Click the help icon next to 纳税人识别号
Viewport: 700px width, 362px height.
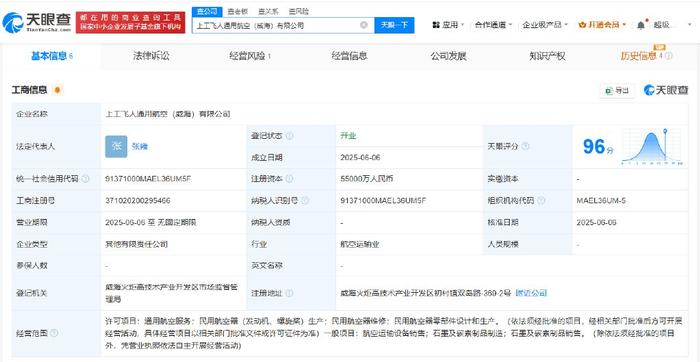point(305,201)
